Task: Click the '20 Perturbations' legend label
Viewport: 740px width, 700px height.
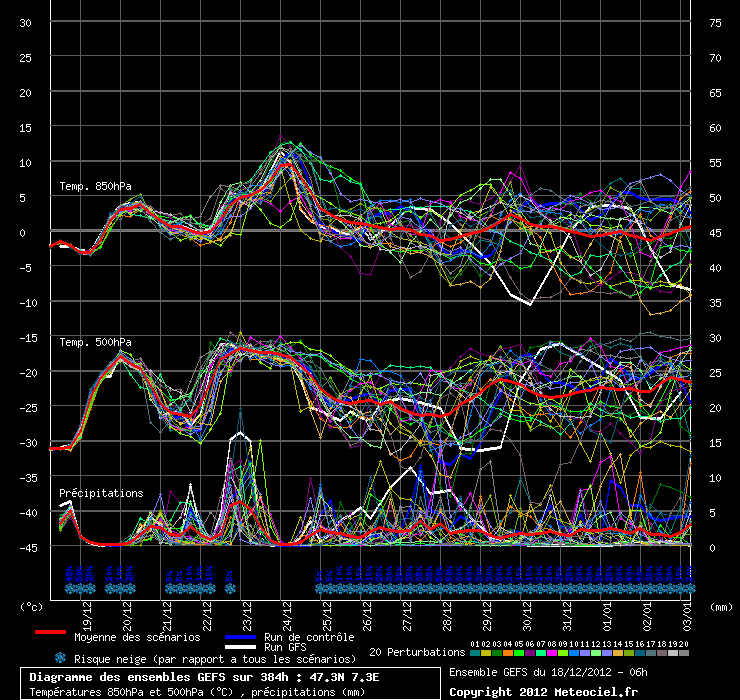Action: coord(417,652)
